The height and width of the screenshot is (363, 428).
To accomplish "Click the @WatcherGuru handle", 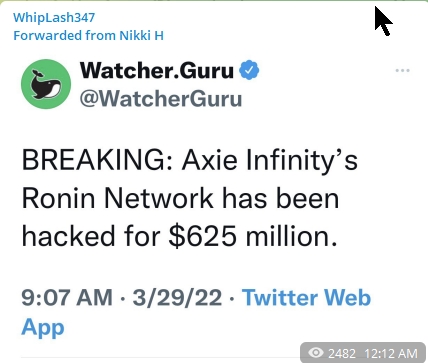I will (x=161, y=99).
